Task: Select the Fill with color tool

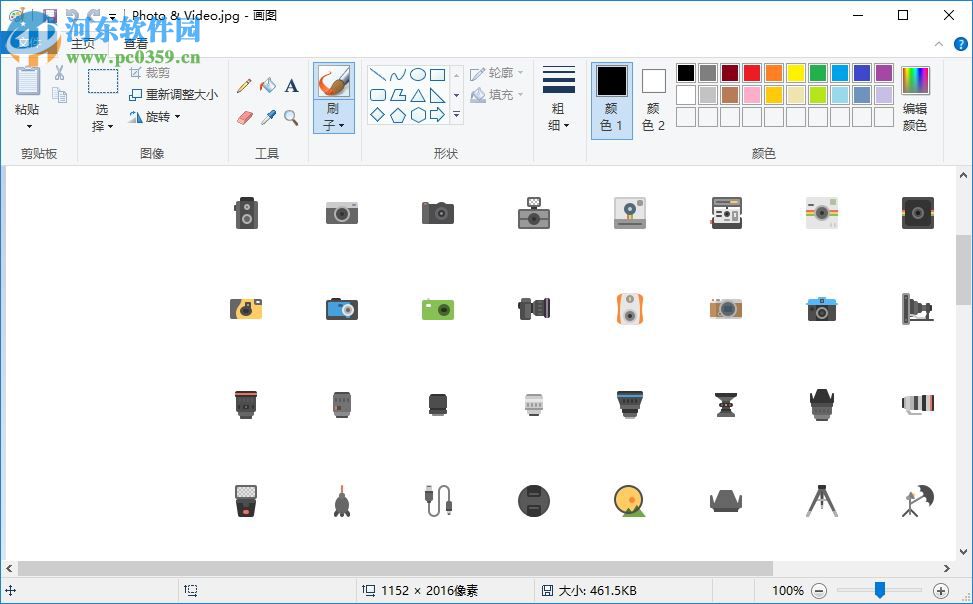Action: [x=268, y=86]
